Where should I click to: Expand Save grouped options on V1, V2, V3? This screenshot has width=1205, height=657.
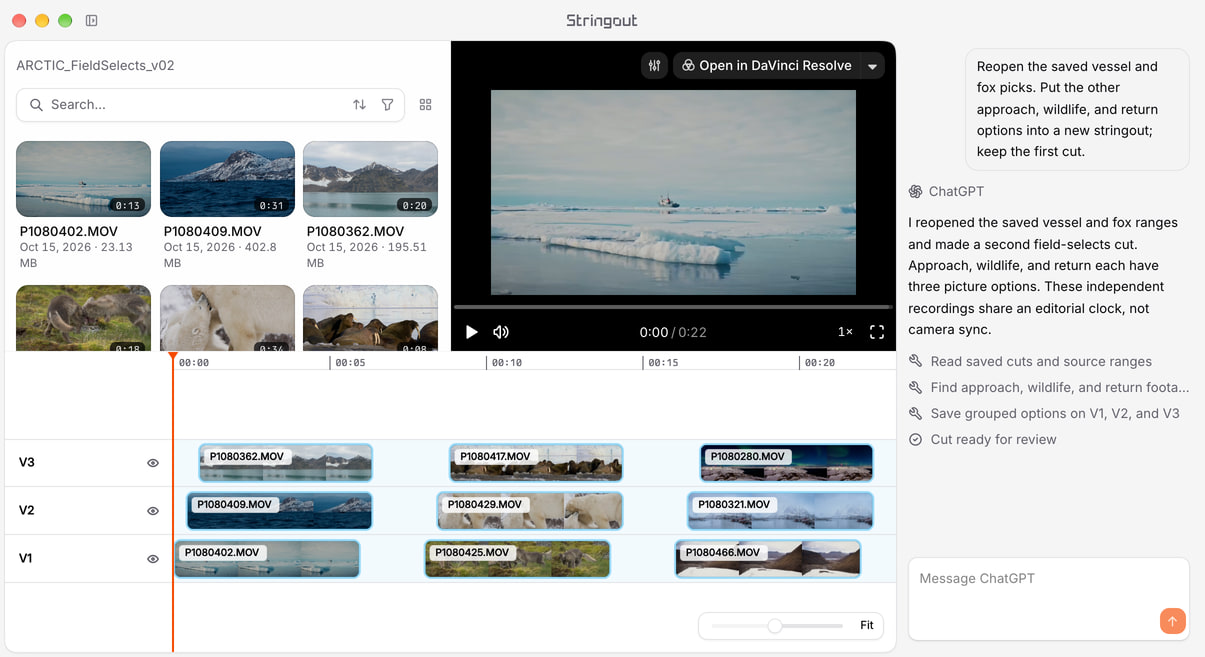tap(1055, 414)
